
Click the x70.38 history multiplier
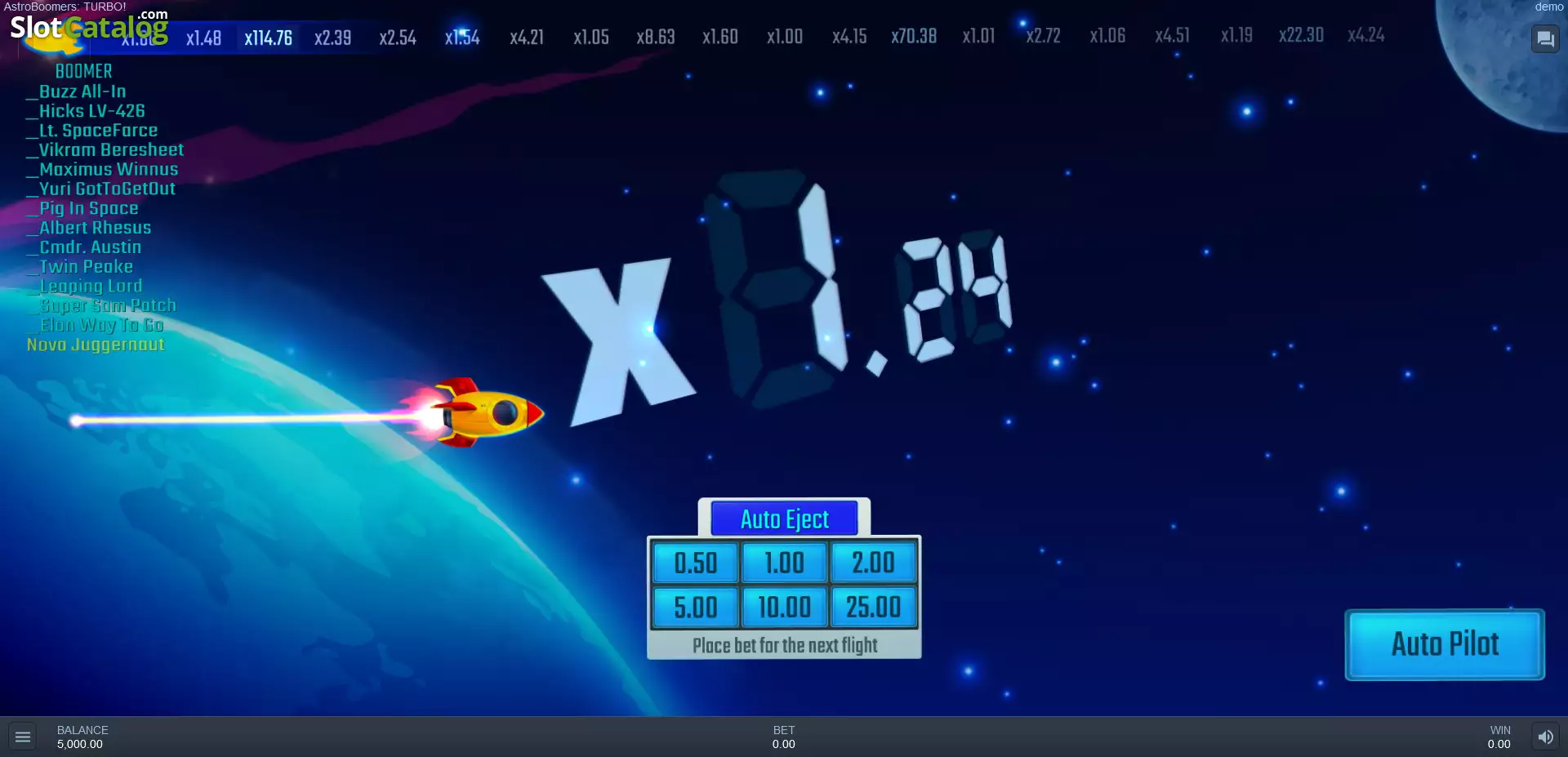click(914, 37)
